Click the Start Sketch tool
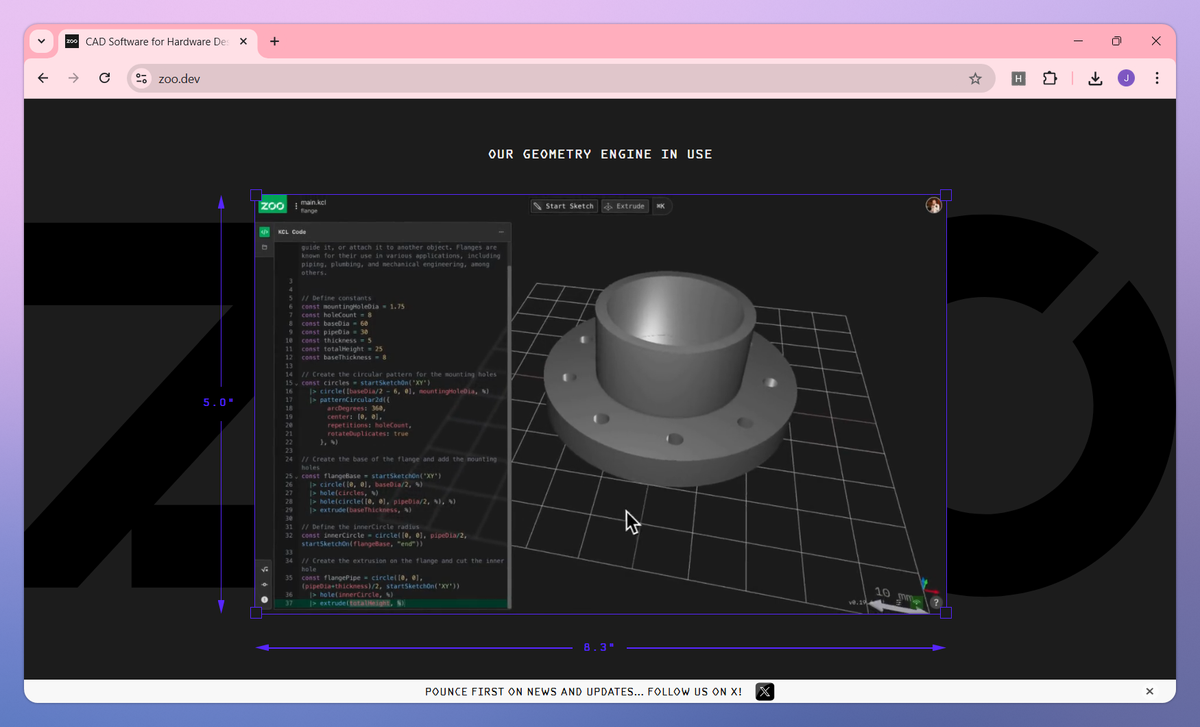This screenshot has height=727, width=1200. [x=564, y=206]
